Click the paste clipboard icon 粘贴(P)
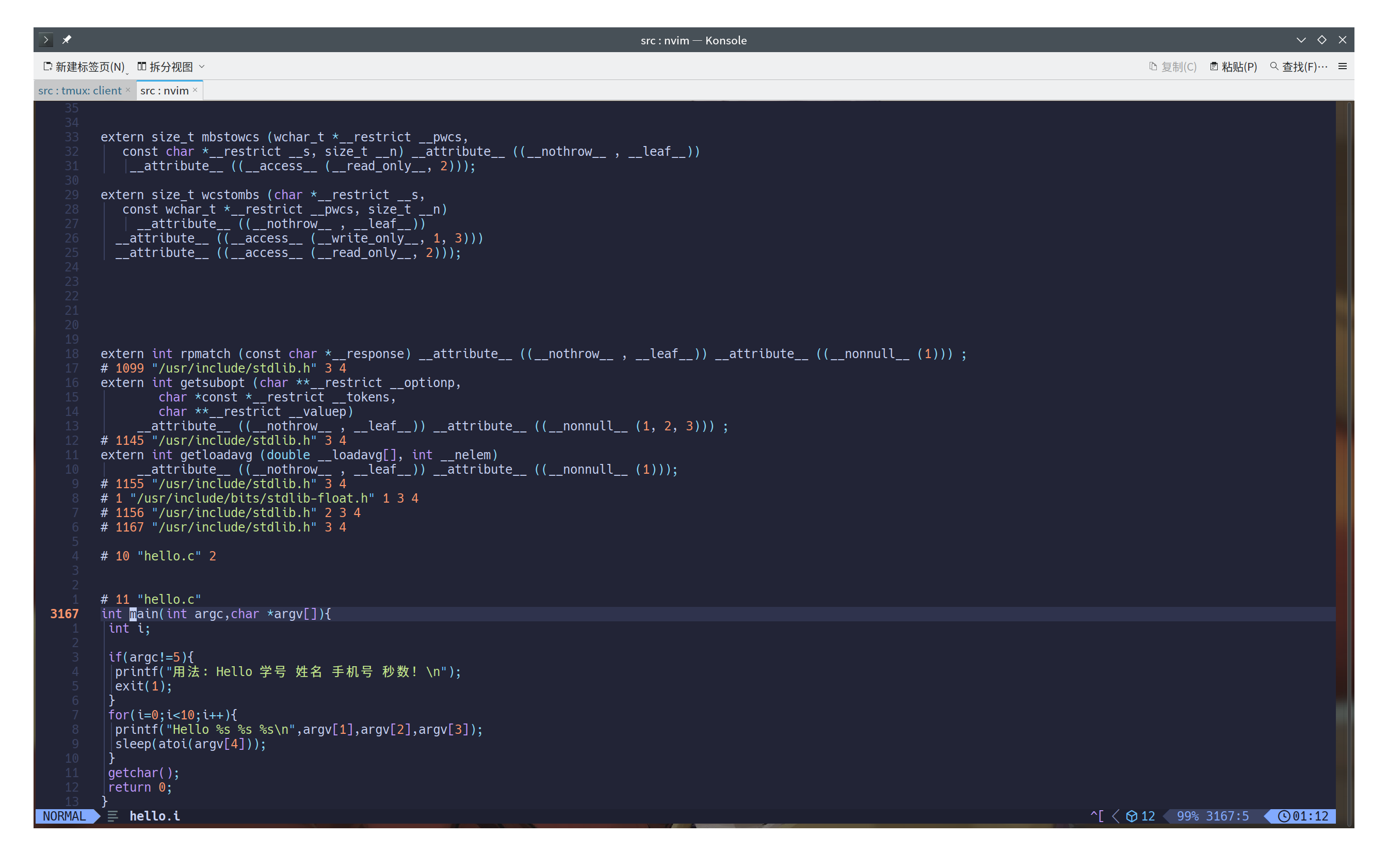 click(1214, 67)
